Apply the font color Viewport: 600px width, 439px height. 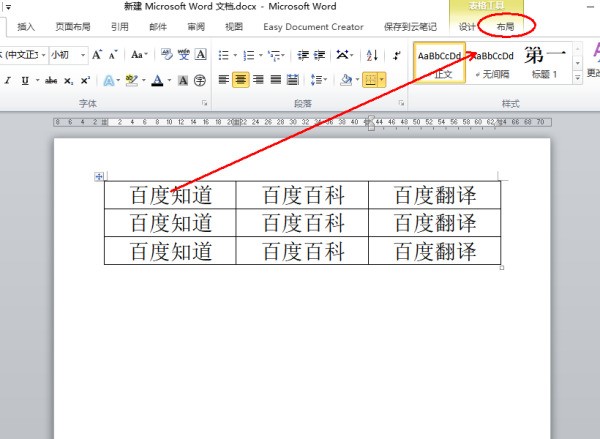click(x=157, y=80)
